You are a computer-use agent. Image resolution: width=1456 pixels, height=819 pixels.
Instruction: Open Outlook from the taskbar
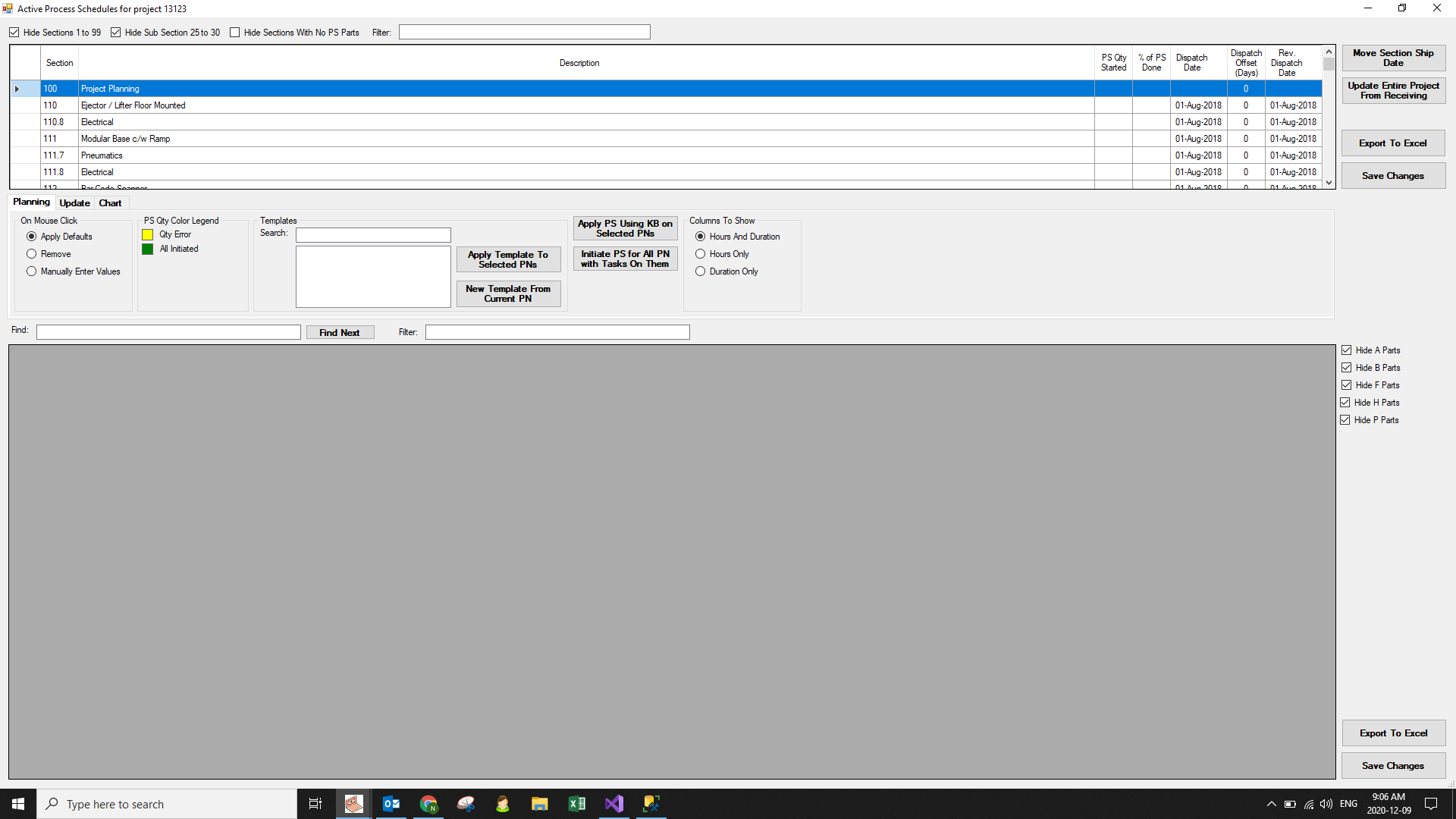391,804
